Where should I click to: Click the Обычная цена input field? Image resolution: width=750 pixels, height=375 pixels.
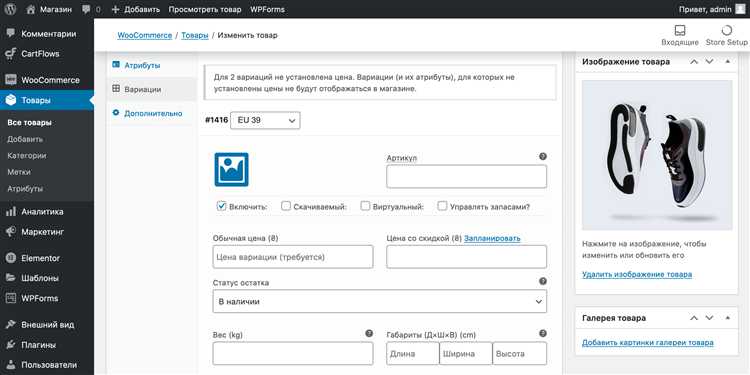click(x=293, y=257)
